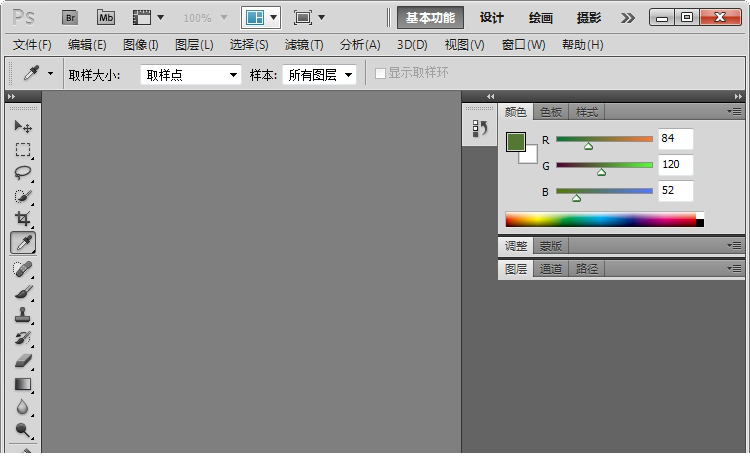Viewport: 750px width, 471px height.
Task: Open the 帮助(H) menu
Action: [x=583, y=45]
